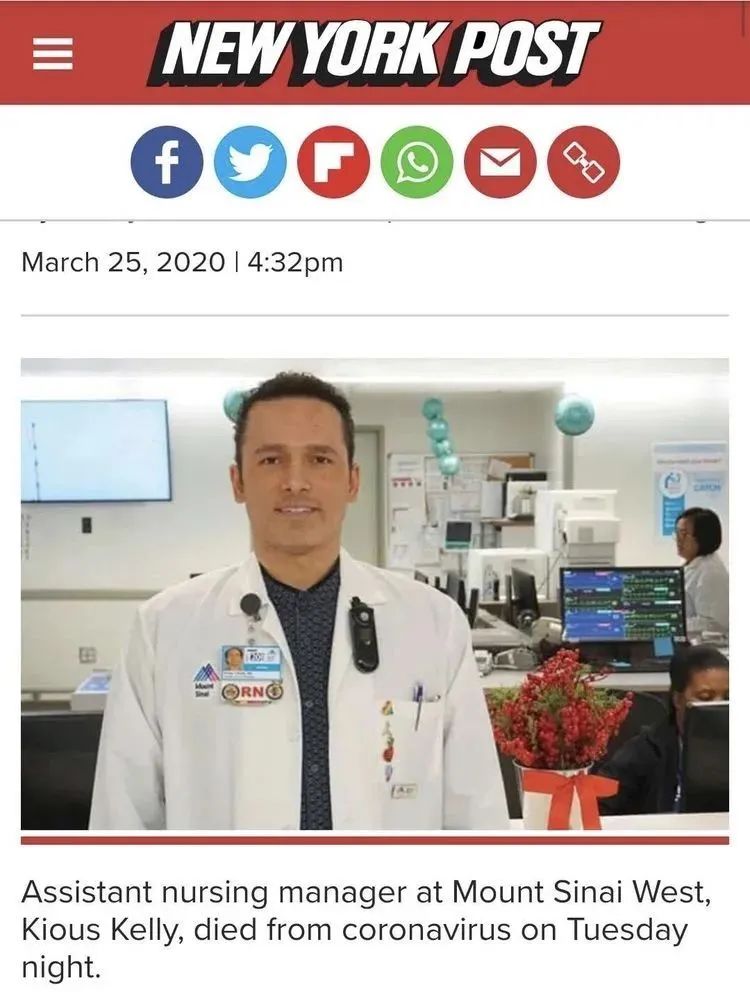Click the empty red header bar right of logo
Image resolution: width=750 pixels, height=992 pixels.
[x=671, y=53]
